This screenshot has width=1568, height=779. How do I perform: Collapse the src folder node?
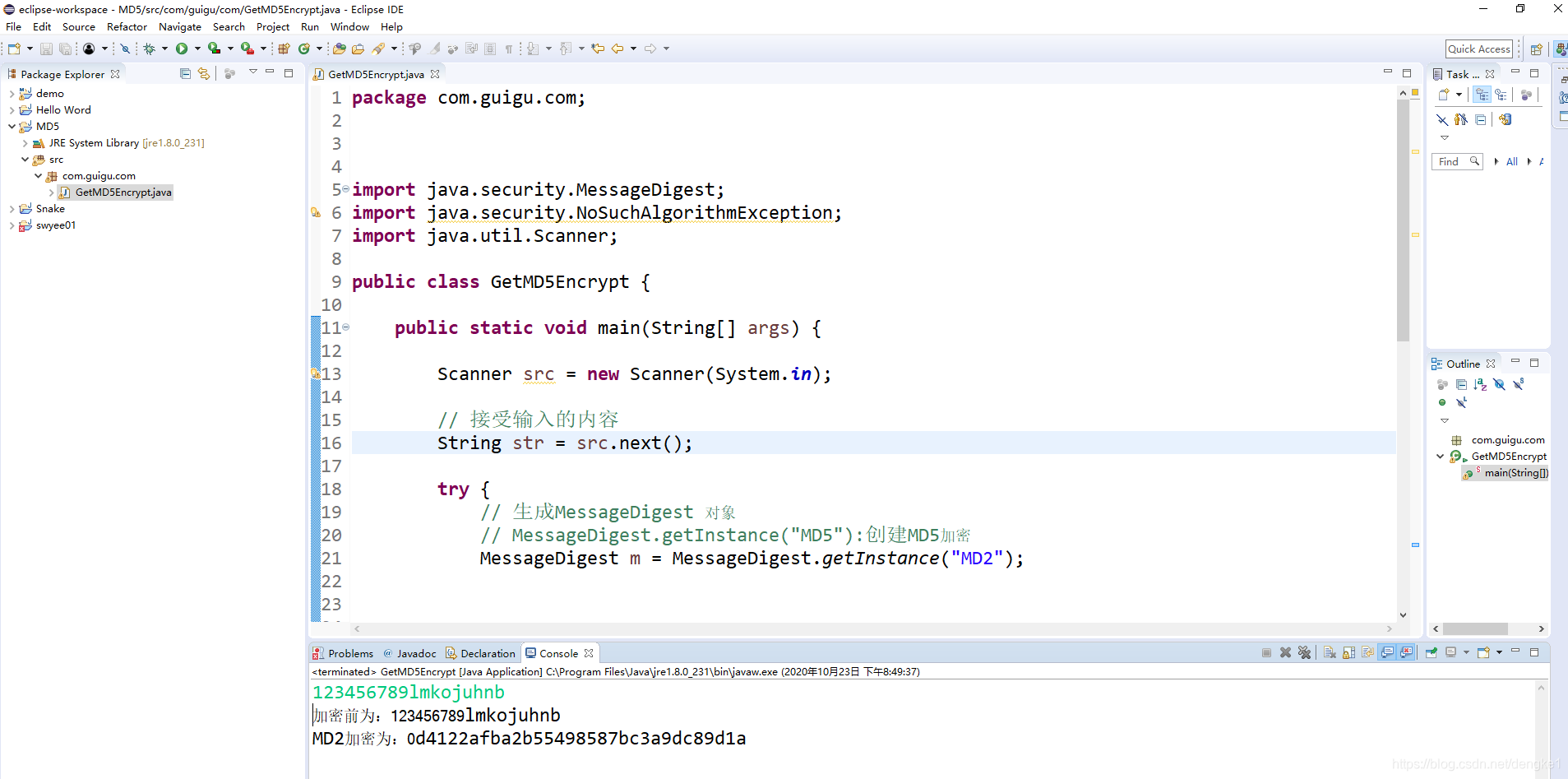click(25, 160)
